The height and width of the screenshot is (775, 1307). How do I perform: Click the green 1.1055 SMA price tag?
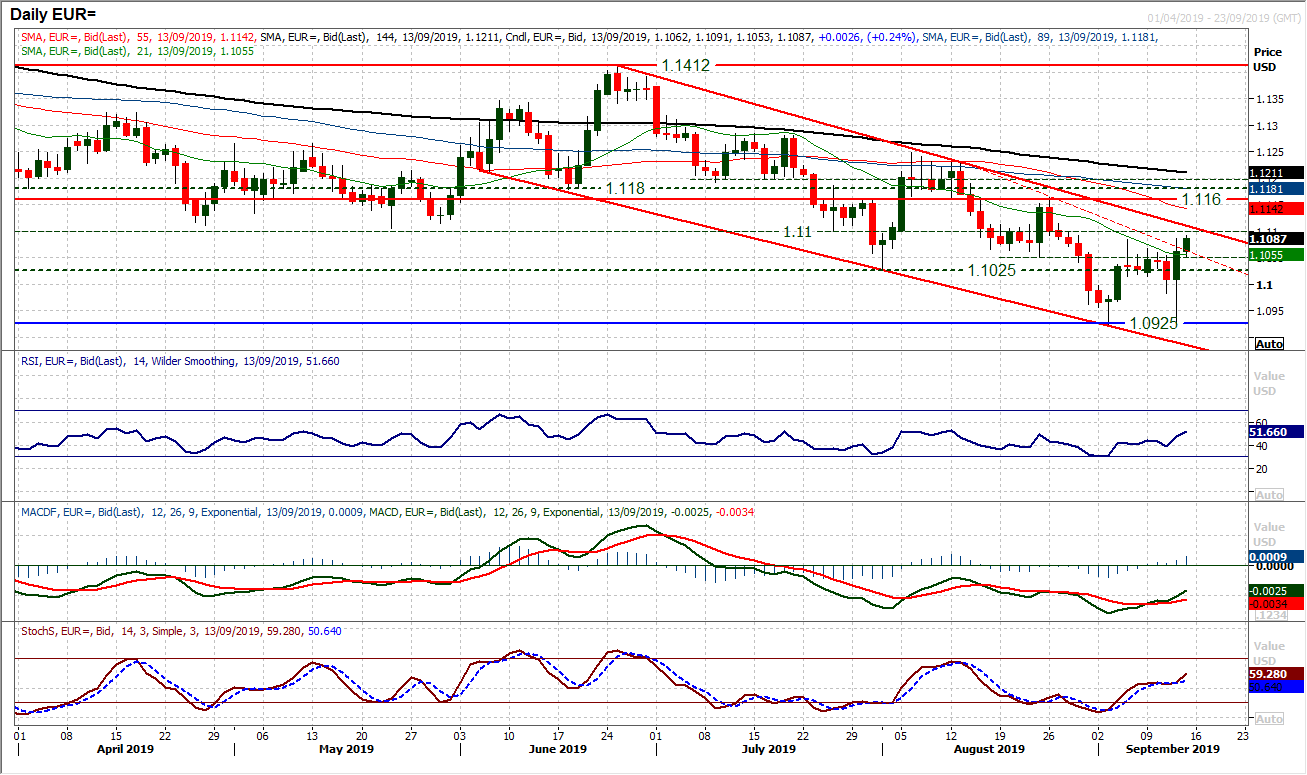point(1277,255)
